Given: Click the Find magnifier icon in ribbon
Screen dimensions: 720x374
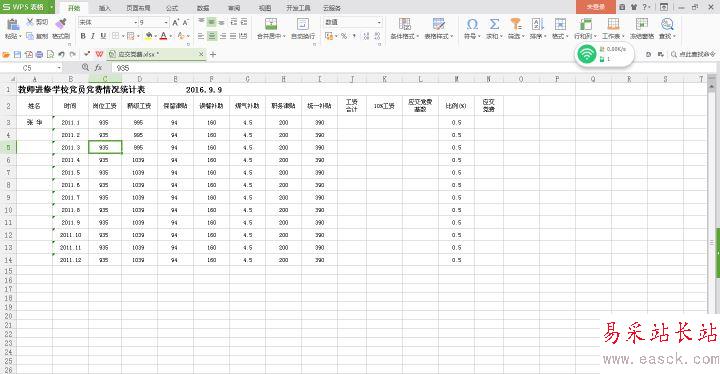Looking at the screenshot, I should [x=667, y=24].
